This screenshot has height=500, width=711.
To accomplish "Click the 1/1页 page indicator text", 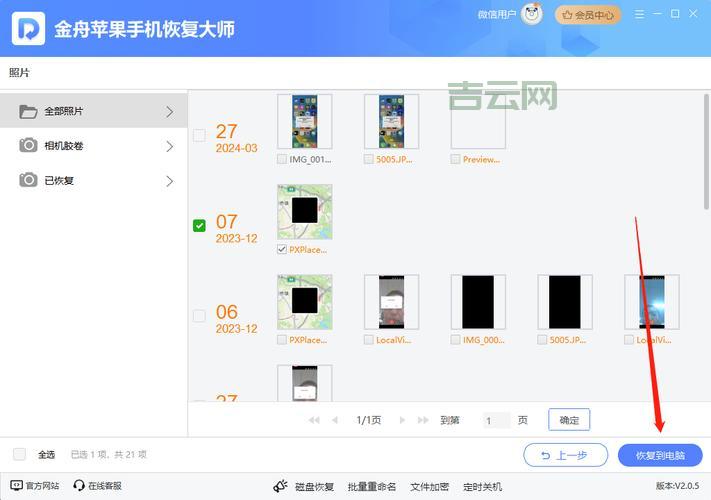I will point(369,420).
